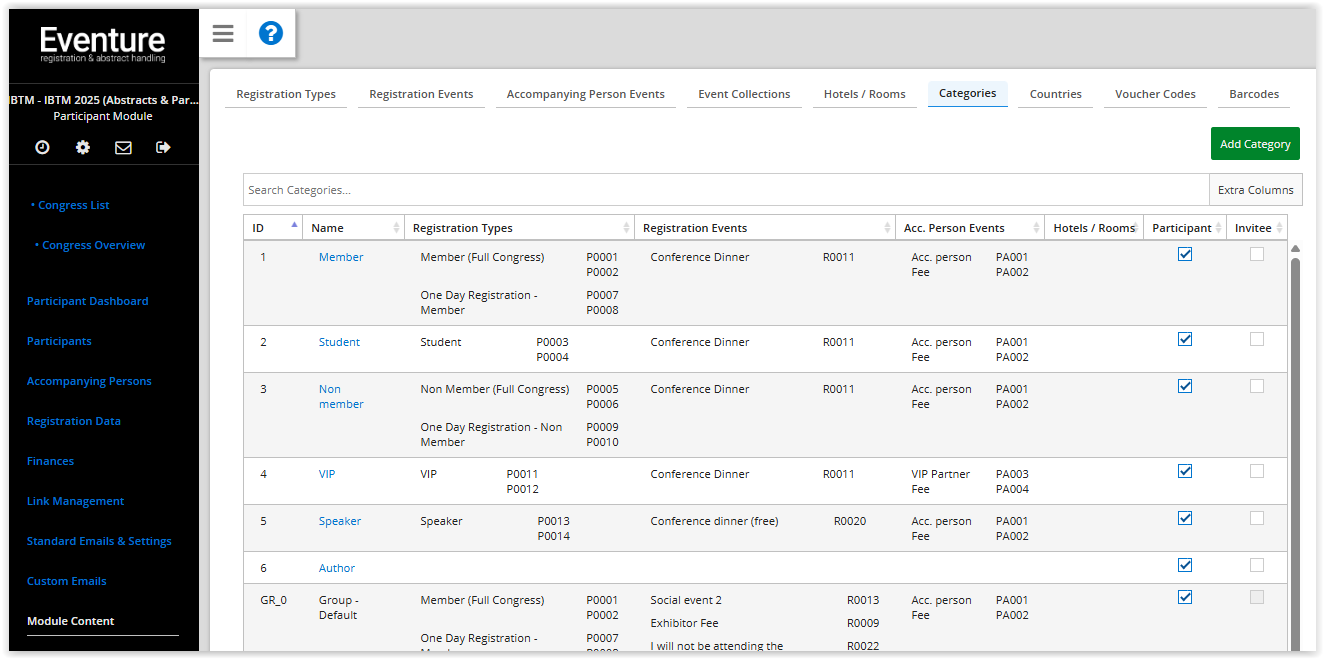
Task: Click the blue help question mark icon
Action: pos(271,34)
